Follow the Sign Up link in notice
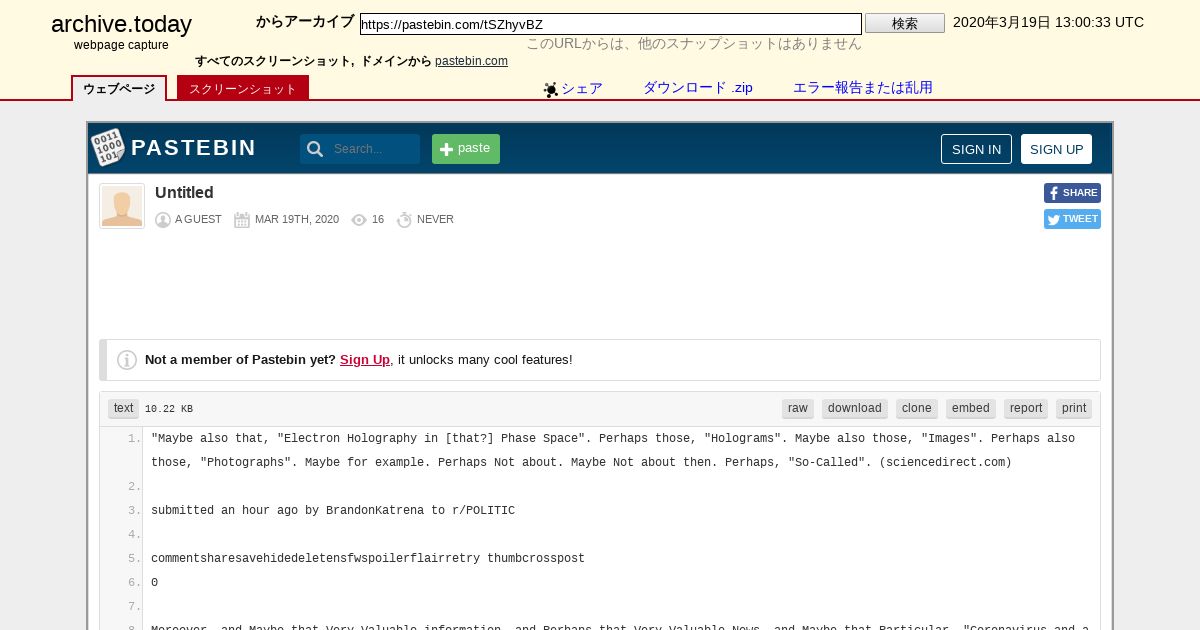 pyautogui.click(x=365, y=360)
